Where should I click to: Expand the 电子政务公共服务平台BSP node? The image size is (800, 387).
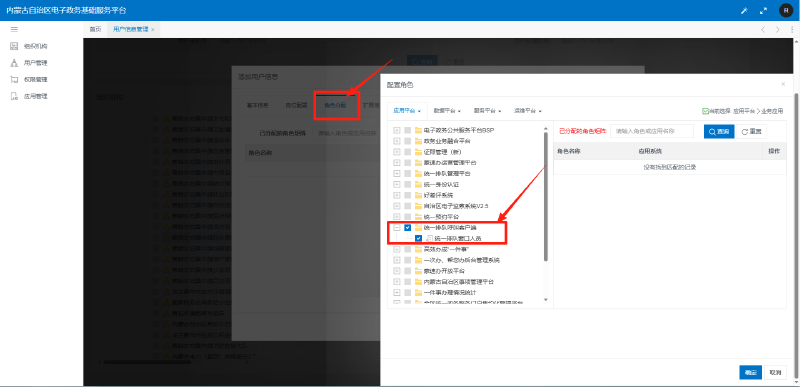pos(397,131)
